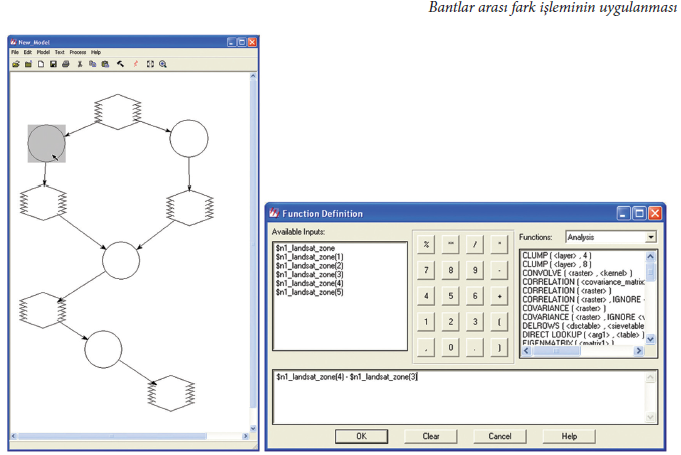The image size is (681, 455).
Task: Open the Functions category dropdown
Action: coord(650,237)
